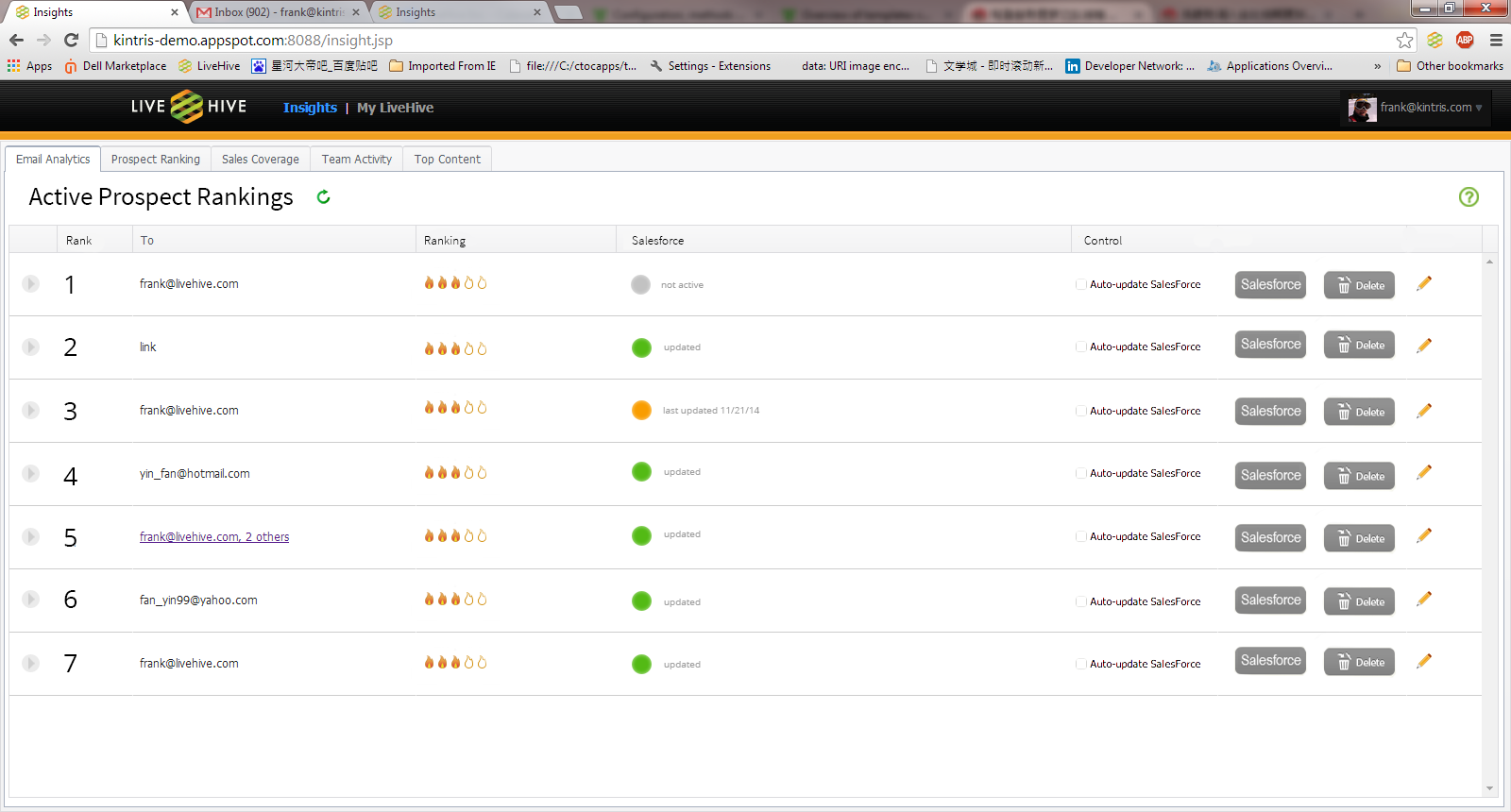Viewport: 1511px width, 812px height.
Task: Enable Auto-update SalesForce for rank 4
Action: click(x=1081, y=473)
